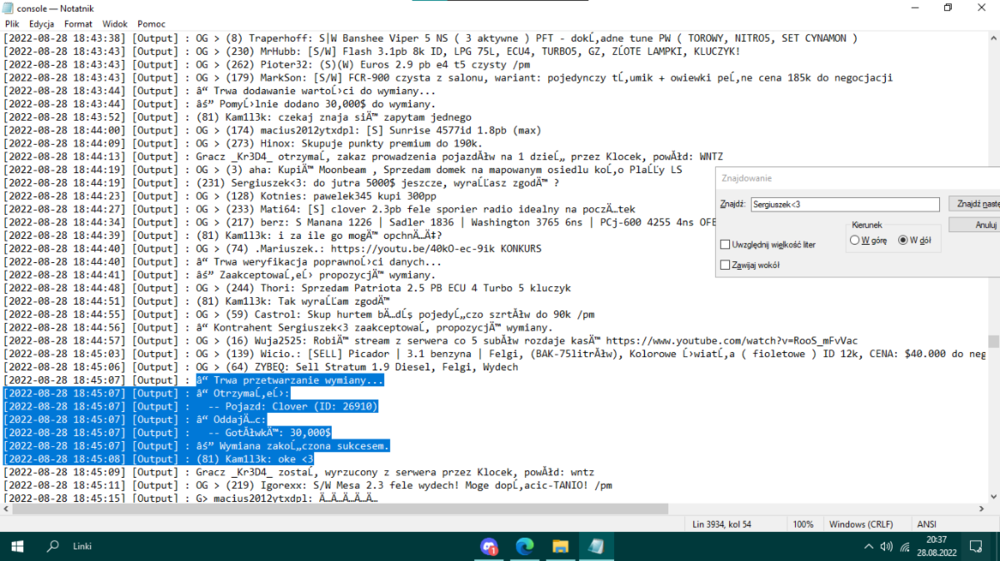The height and width of the screenshot is (561, 1000).
Task: Click the Notatnik app icon in title bar
Action: (8, 8)
